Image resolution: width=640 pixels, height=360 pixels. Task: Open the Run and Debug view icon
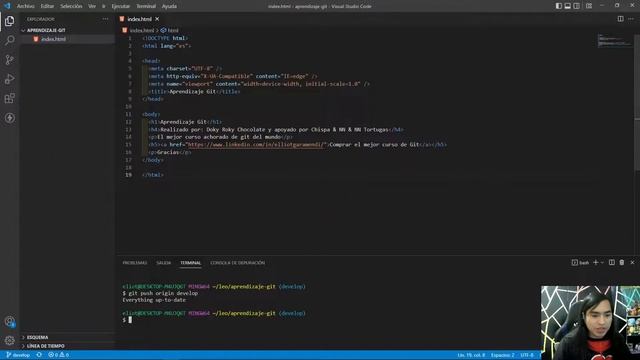tap(9, 79)
